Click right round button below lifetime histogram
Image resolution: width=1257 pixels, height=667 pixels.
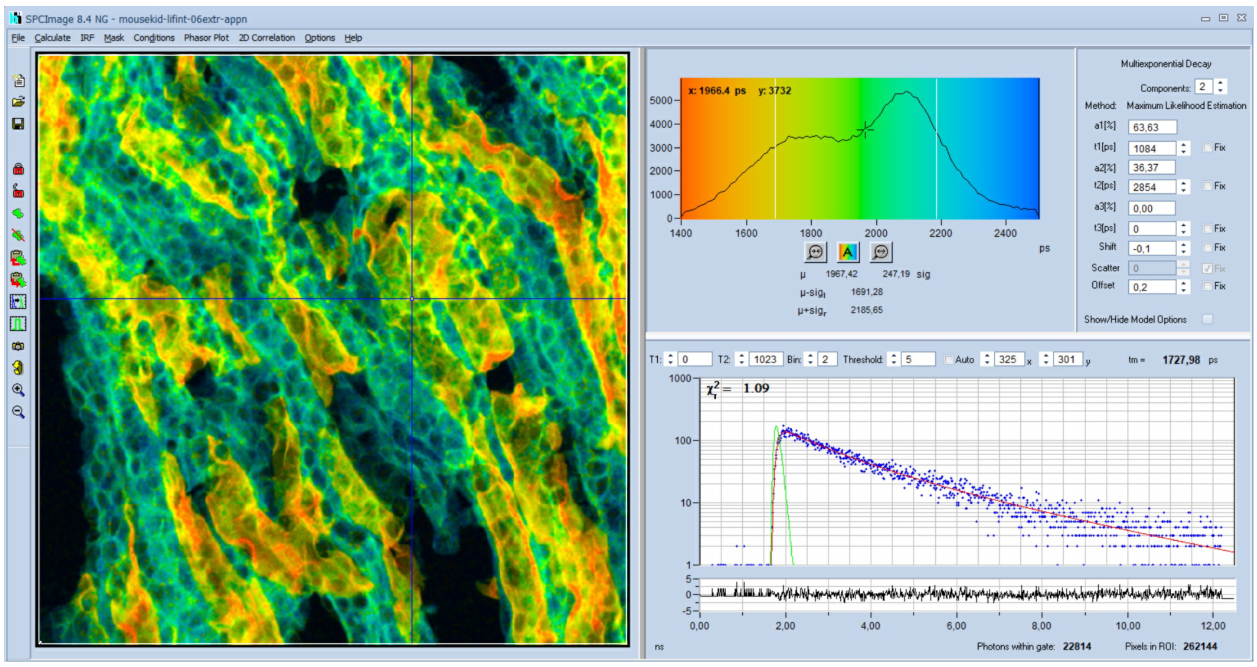point(881,251)
